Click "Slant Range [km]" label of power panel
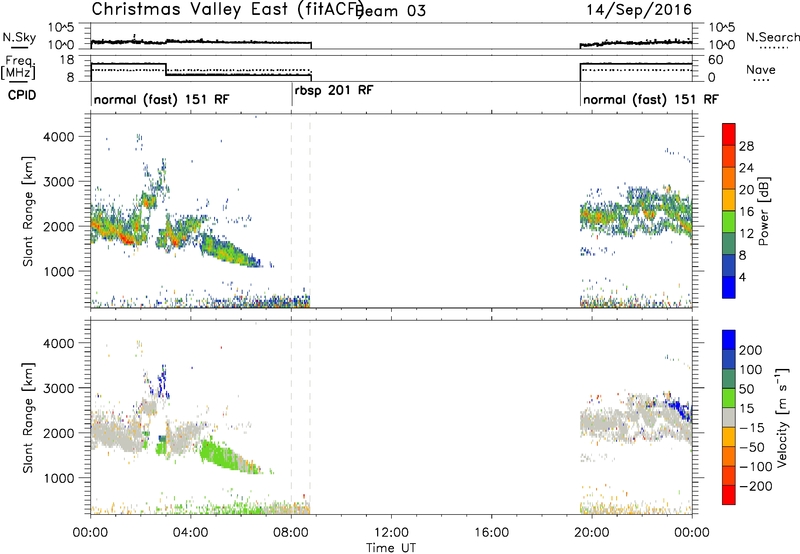This screenshot has height=554, width=800. pyautogui.click(x=28, y=211)
